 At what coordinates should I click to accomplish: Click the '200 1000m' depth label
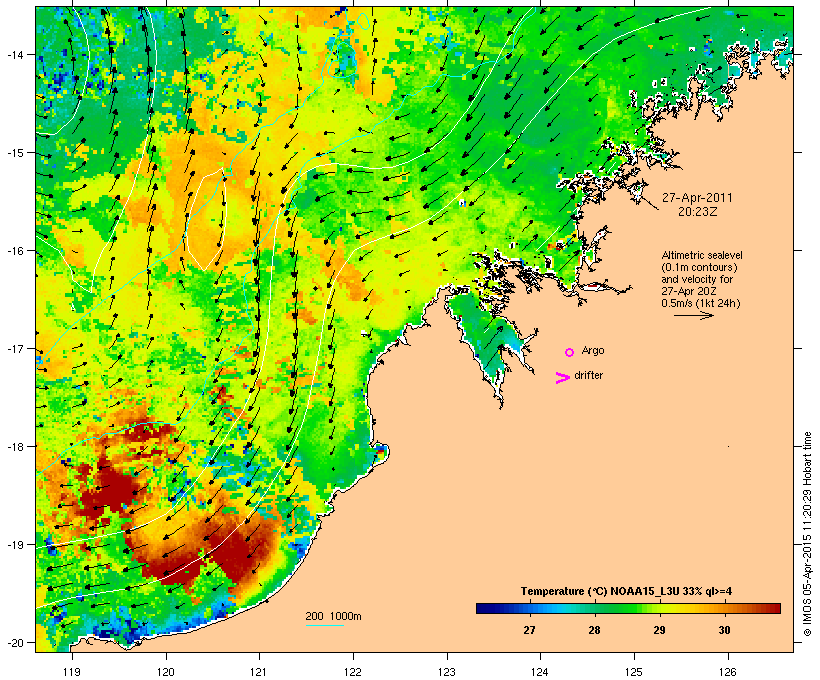click(333, 616)
